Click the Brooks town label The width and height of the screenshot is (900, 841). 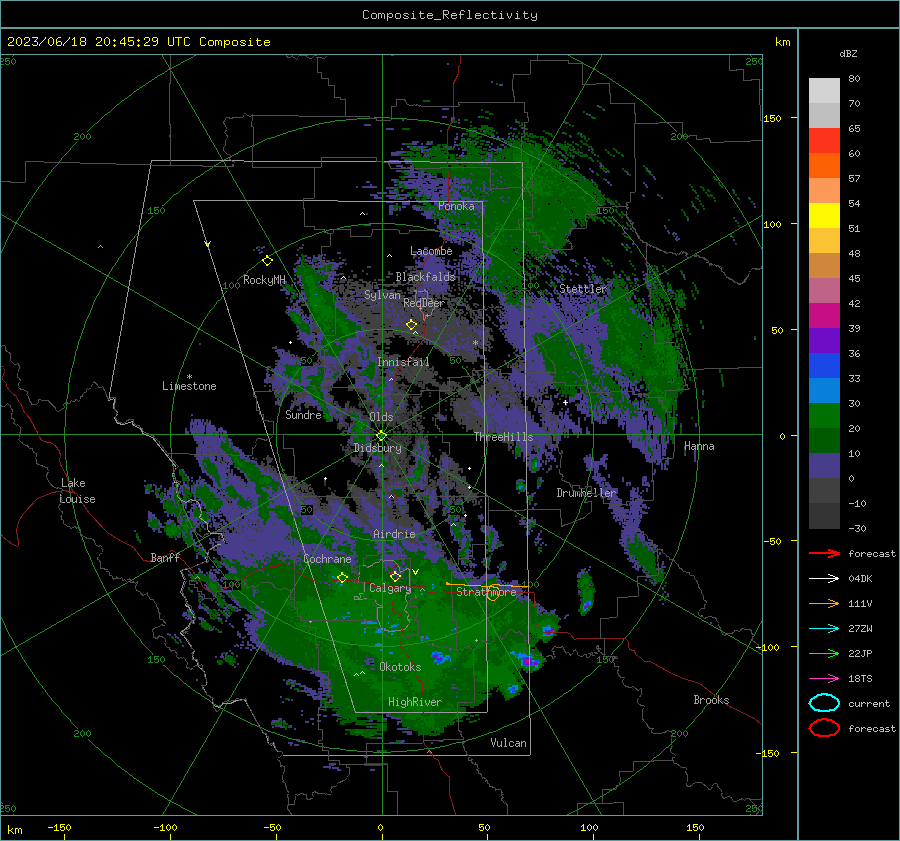[x=711, y=700]
